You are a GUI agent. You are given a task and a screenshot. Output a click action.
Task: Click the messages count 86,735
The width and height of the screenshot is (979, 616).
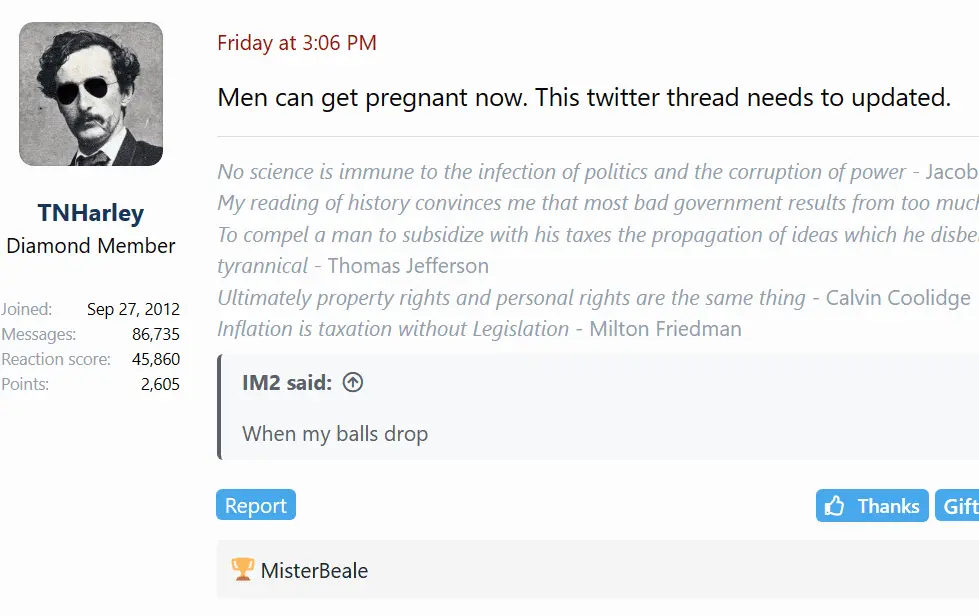[x=156, y=334]
